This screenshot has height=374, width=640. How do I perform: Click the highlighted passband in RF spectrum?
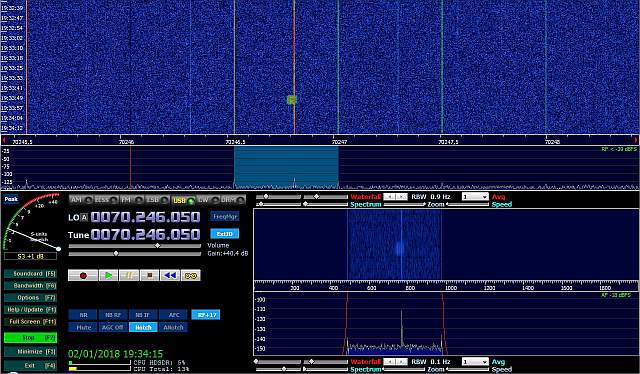point(286,167)
